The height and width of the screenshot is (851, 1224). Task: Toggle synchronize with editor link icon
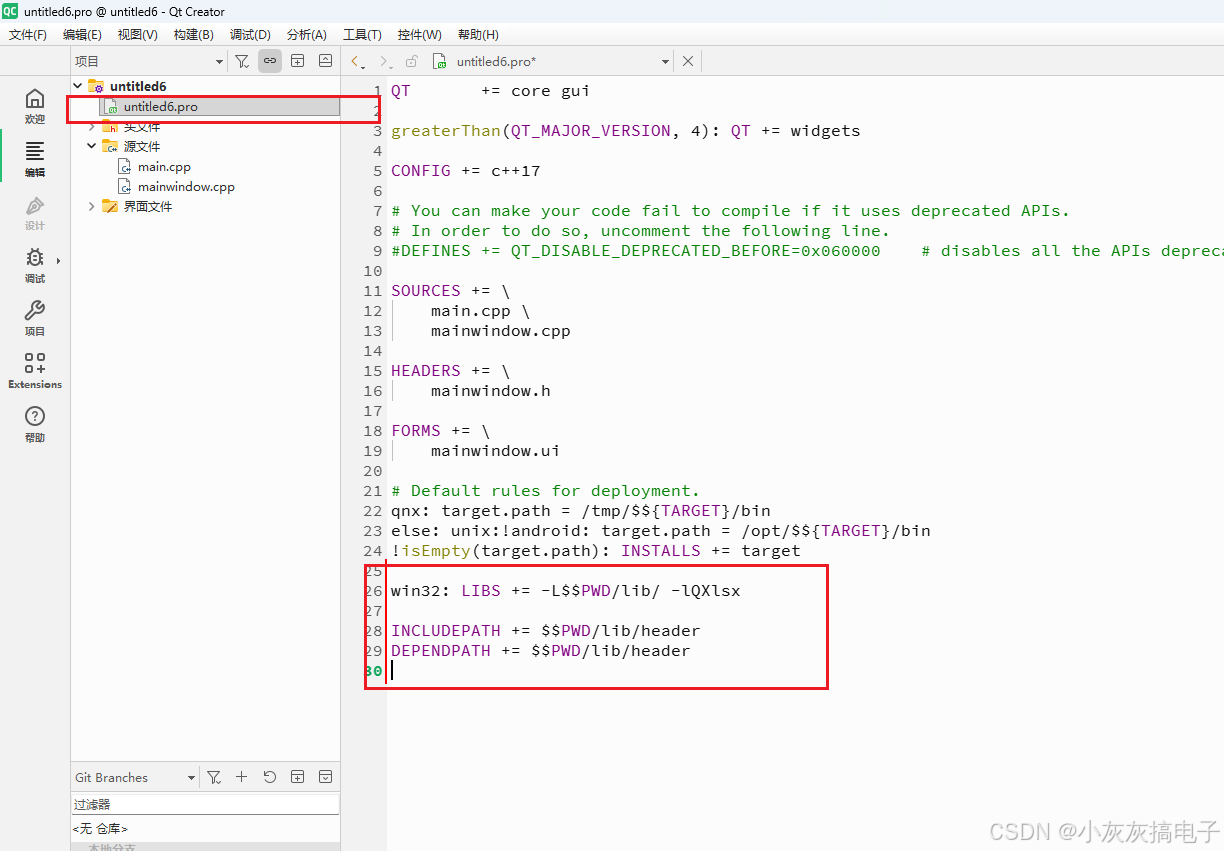(x=269, y=61)
